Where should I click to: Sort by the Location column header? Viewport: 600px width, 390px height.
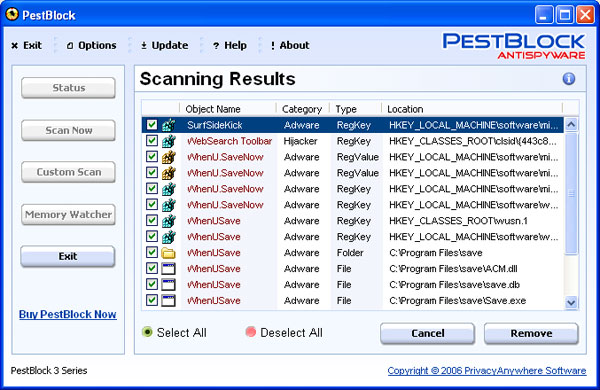[472, 109]
